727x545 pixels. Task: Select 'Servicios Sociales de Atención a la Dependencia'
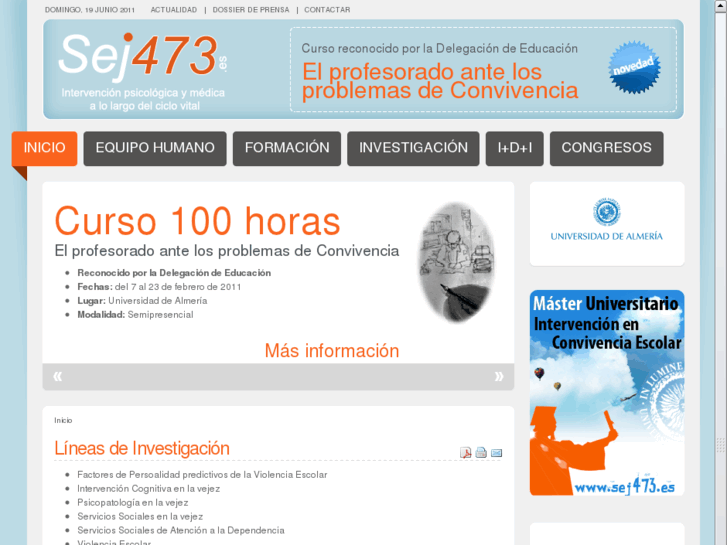coord(181,530)
